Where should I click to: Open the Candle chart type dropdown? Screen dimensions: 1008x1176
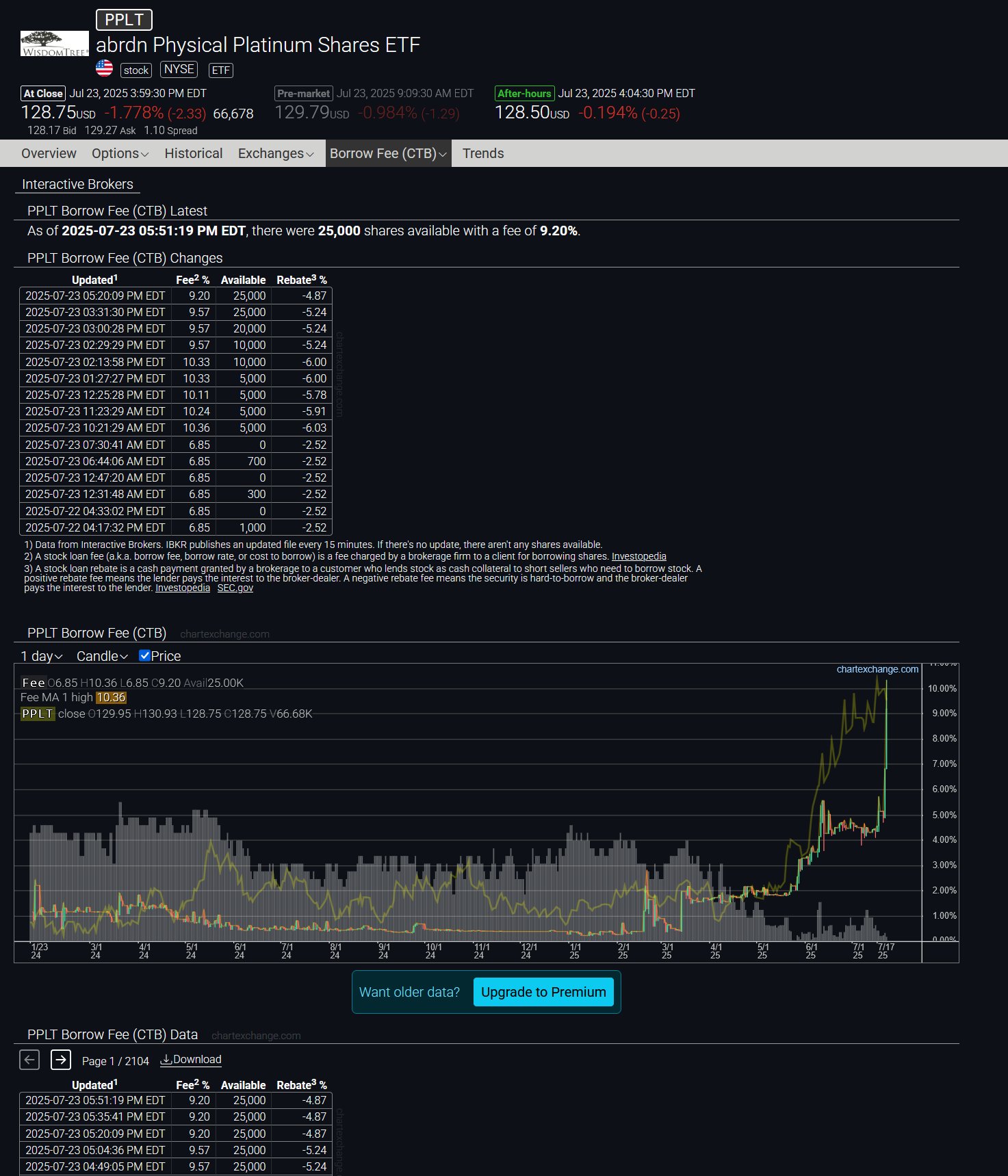click(x=102, y=656)
